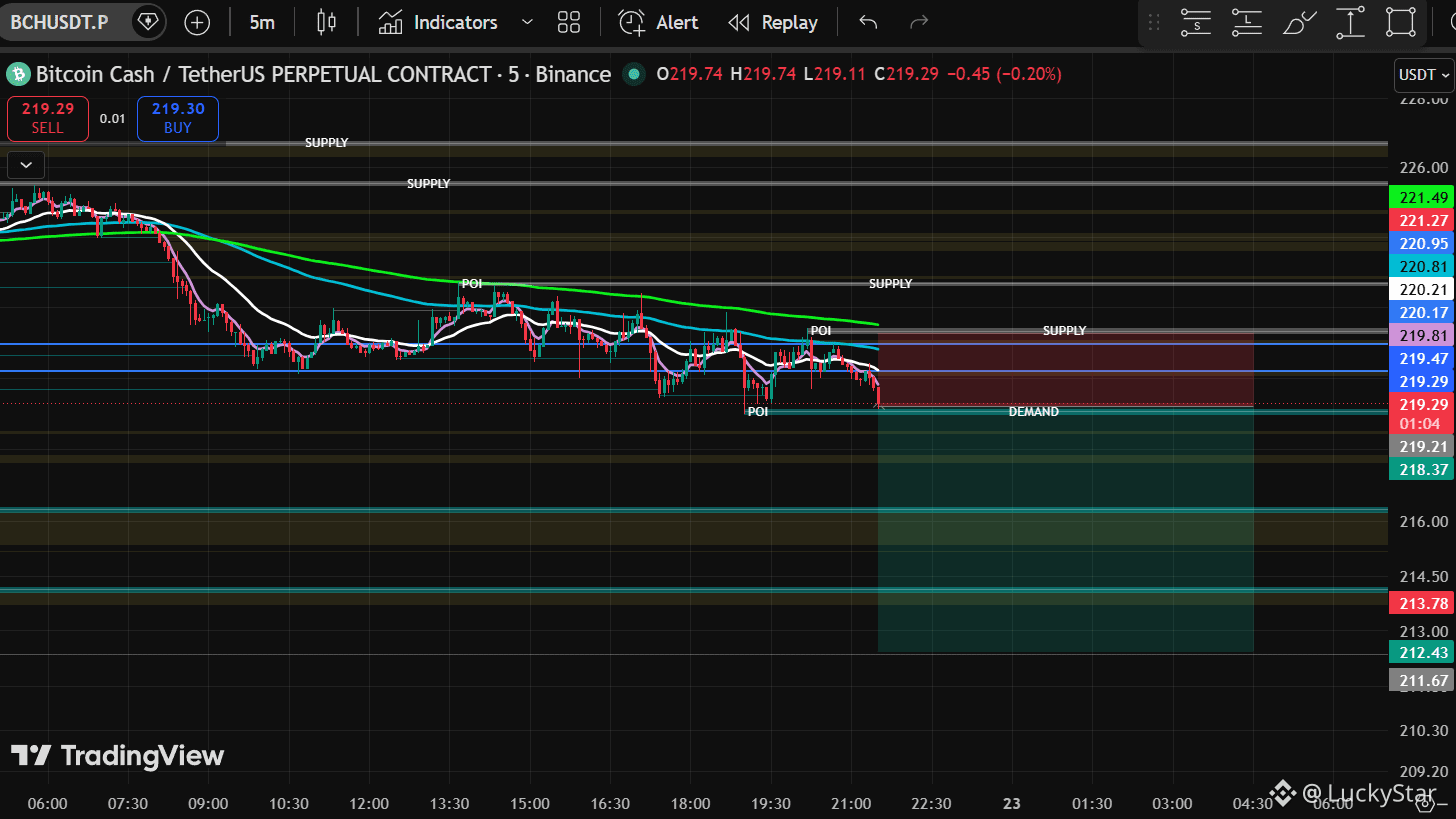Open the candlestick chart type menu
1456x819 pixels.
pos(326,22)
